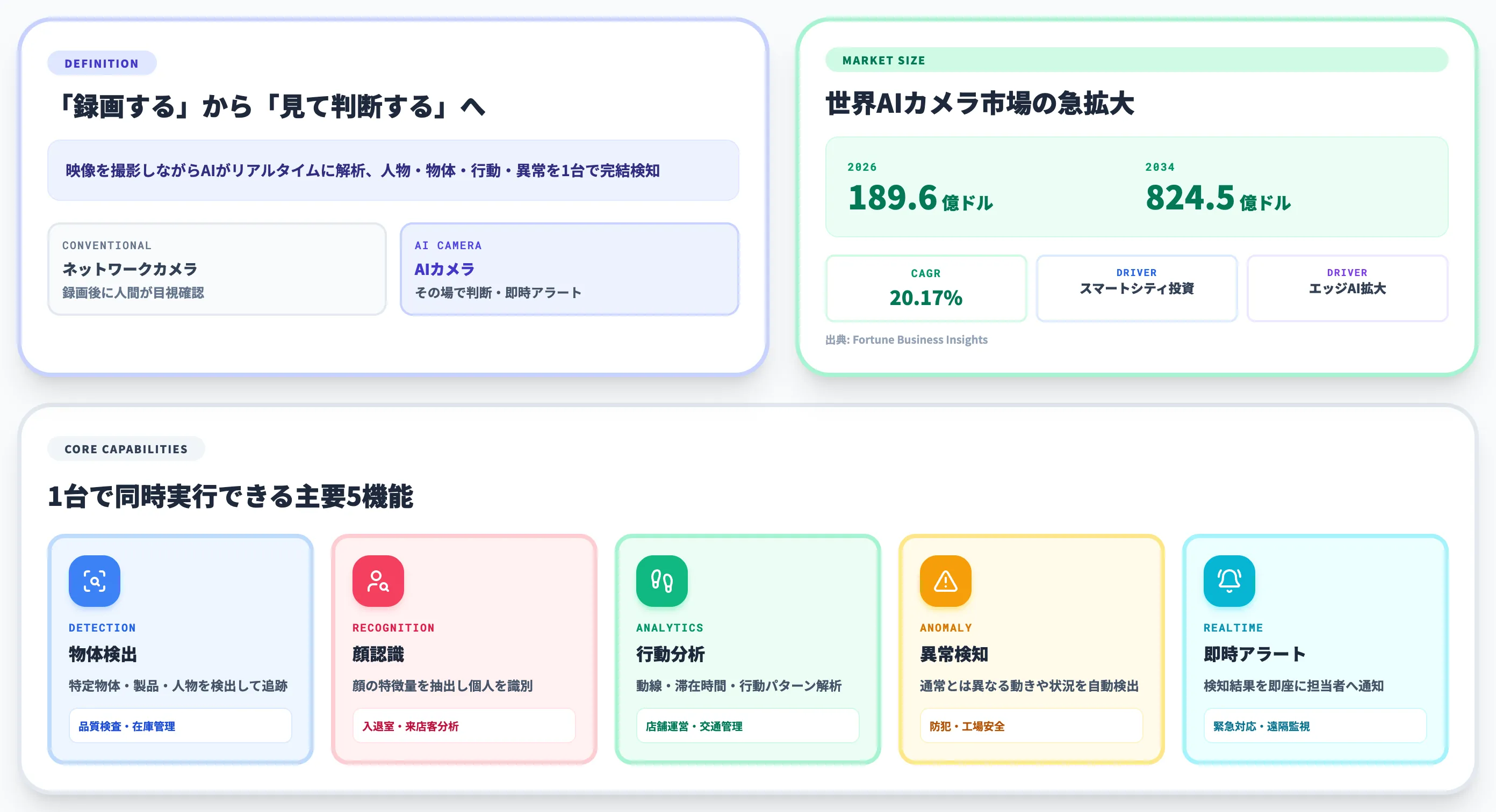Image resolution: width=1496 pixels, height=812 pixels.
Task: Click the orange warning triangle anomaly icon
Action: pos(945,581)
